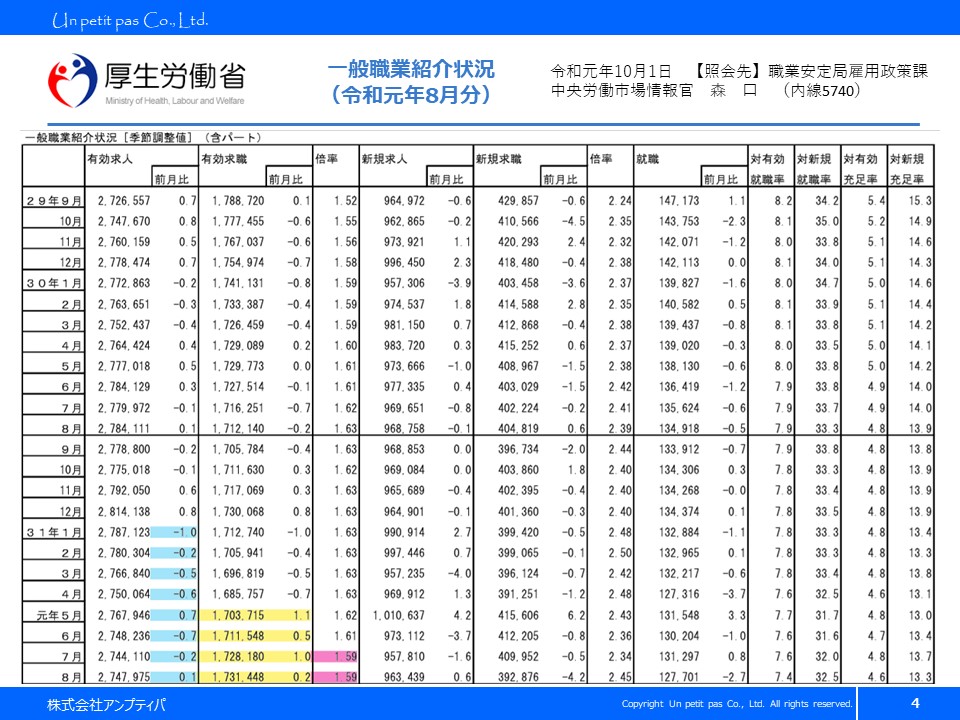This screenshot has width=960, height=720.
Task: Click the 厚生労働省 ministry logo
Action: tap(147, 80)
